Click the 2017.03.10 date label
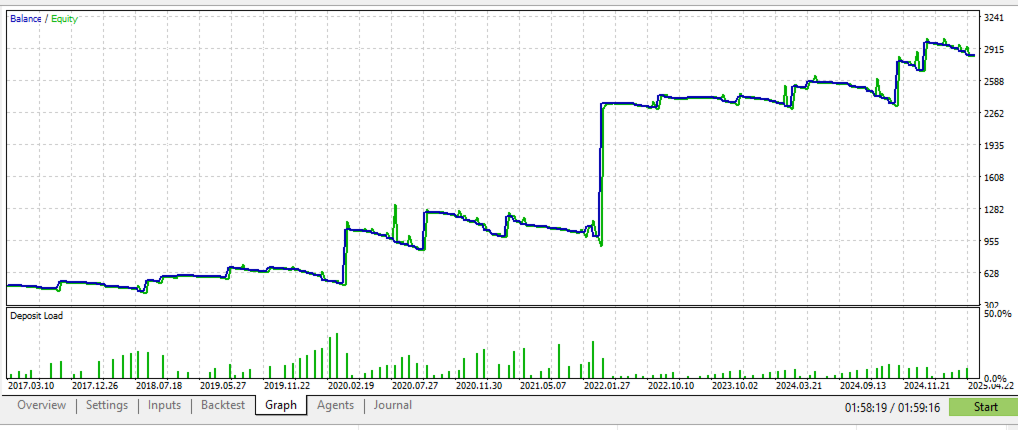1018x430 pixels. coord(32,385)
